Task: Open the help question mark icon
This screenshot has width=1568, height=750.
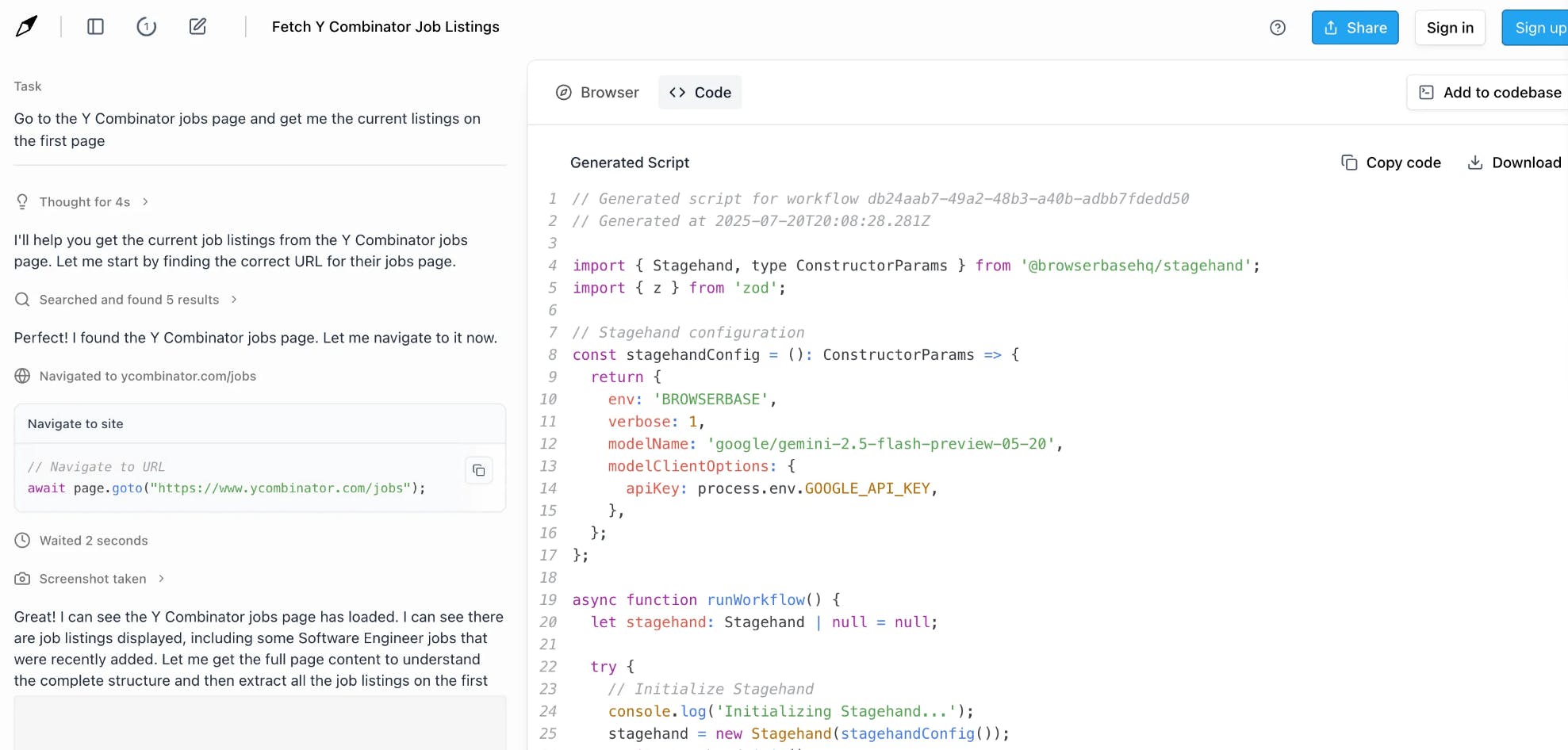Action: pyautogui.click(x=1277, y=28)
